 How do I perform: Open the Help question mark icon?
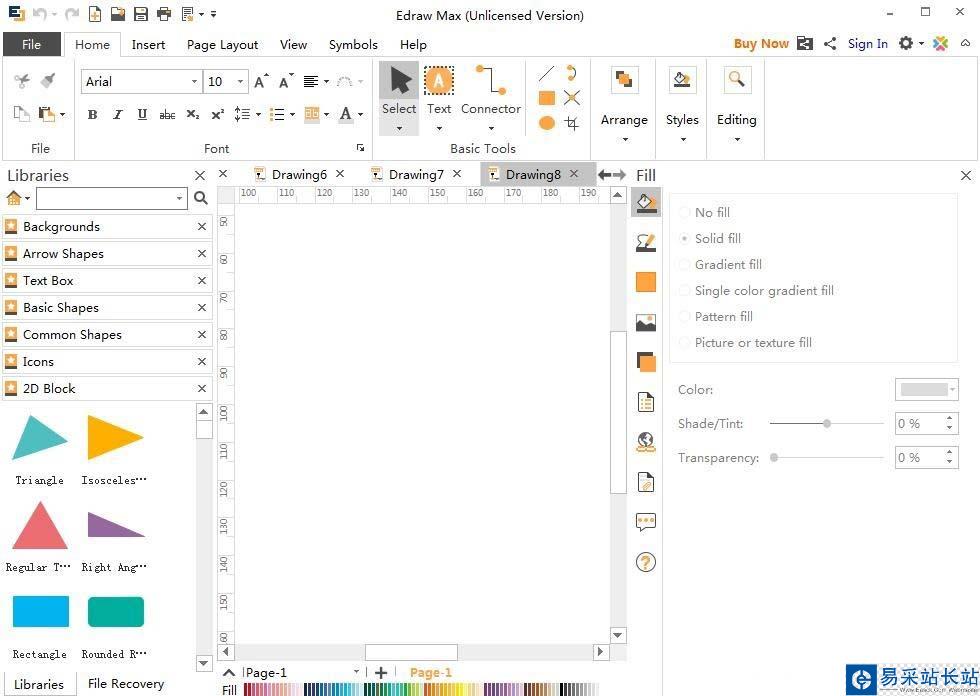[x=646, y=562]
